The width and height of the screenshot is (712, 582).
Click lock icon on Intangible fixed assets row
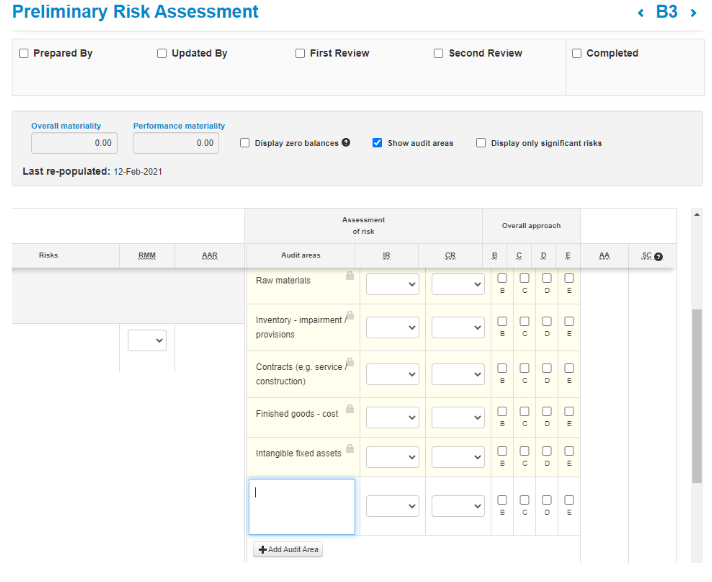tap(350, 448)
